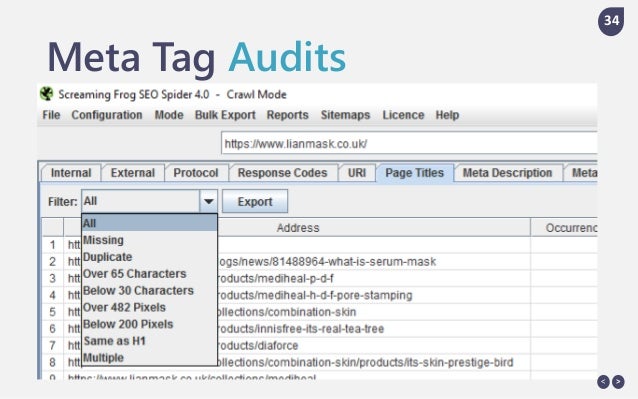Collapse the Filter dropdown arrow
The image size is (638, 399).
(x=208, y=201)
